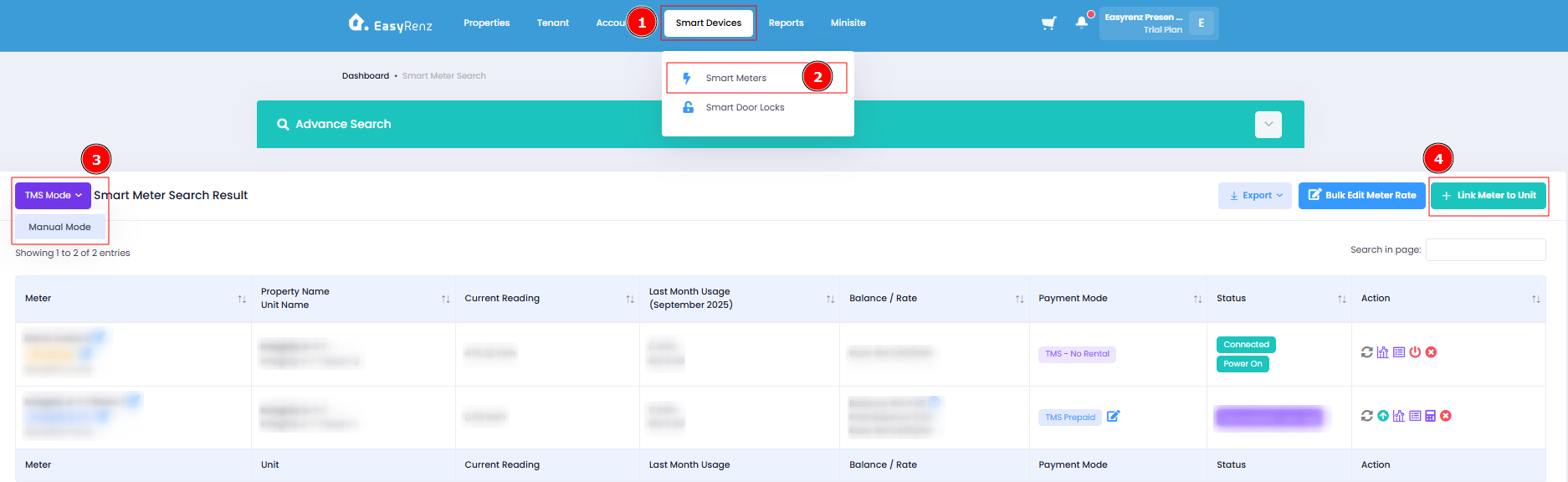1568x482 pixels.
Task: Remove the second meter with red X
Action: coord(1446,416)
